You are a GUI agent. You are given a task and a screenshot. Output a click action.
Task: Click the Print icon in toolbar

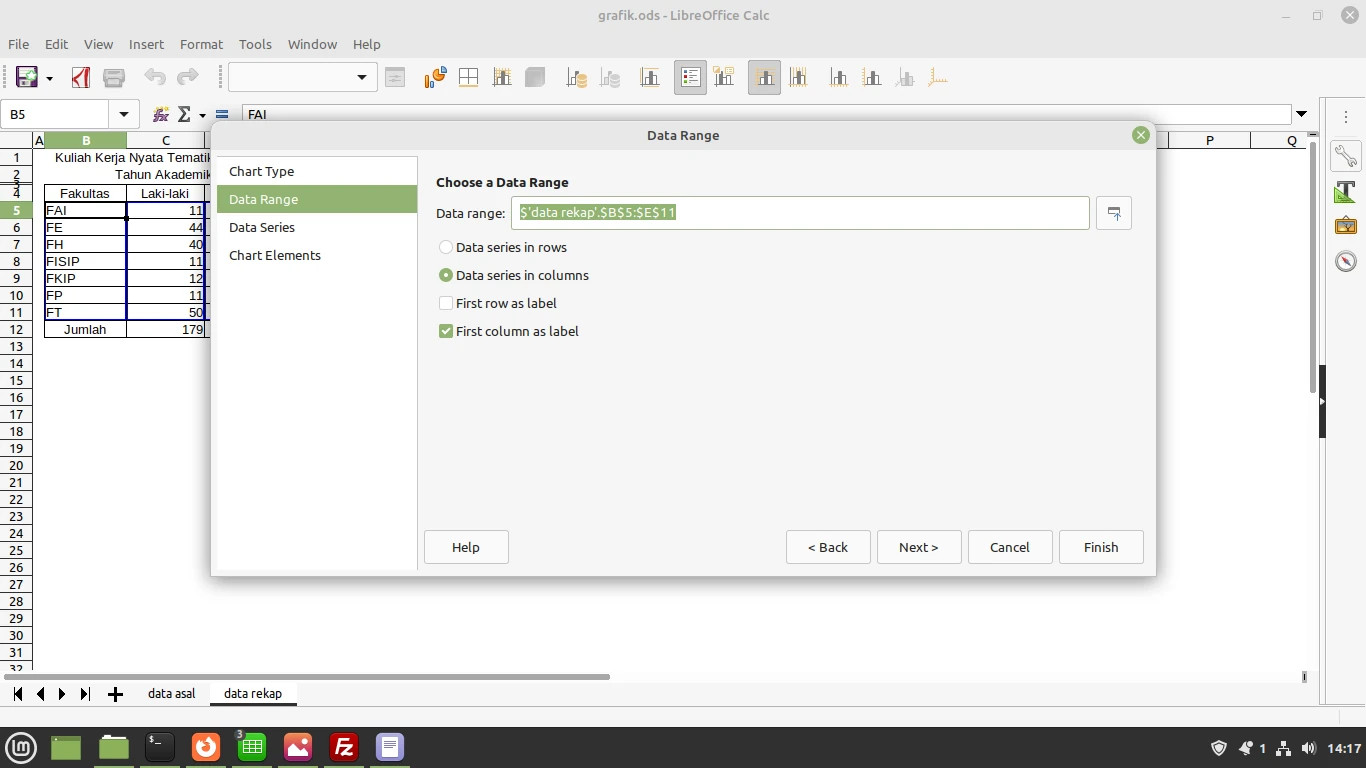[114, 78]
